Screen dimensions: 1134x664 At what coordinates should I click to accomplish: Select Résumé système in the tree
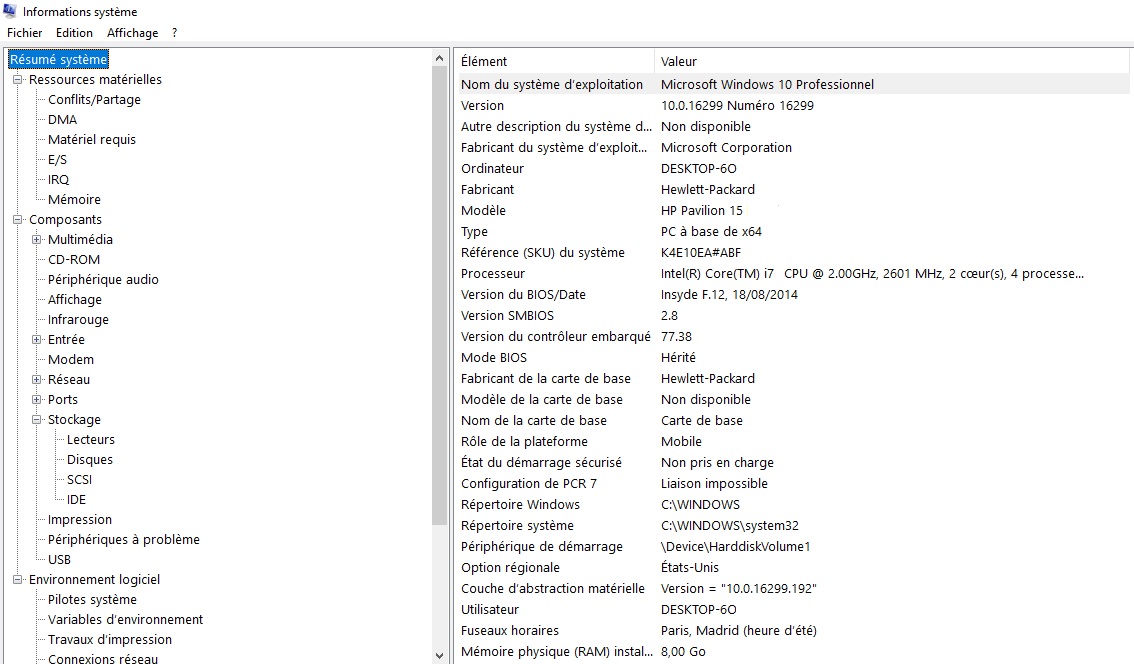(58, 60)
